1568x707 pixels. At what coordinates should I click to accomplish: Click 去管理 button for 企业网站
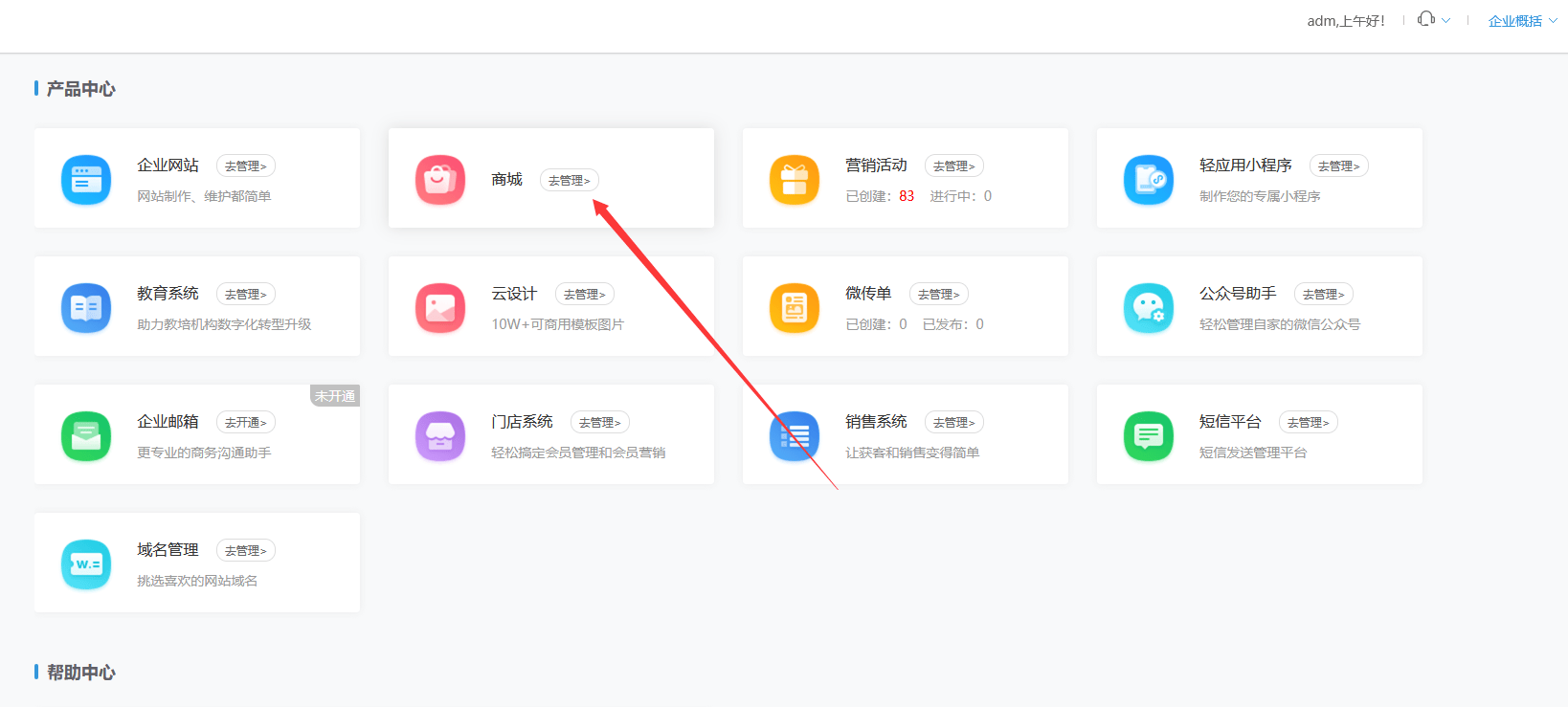[246, 166]
